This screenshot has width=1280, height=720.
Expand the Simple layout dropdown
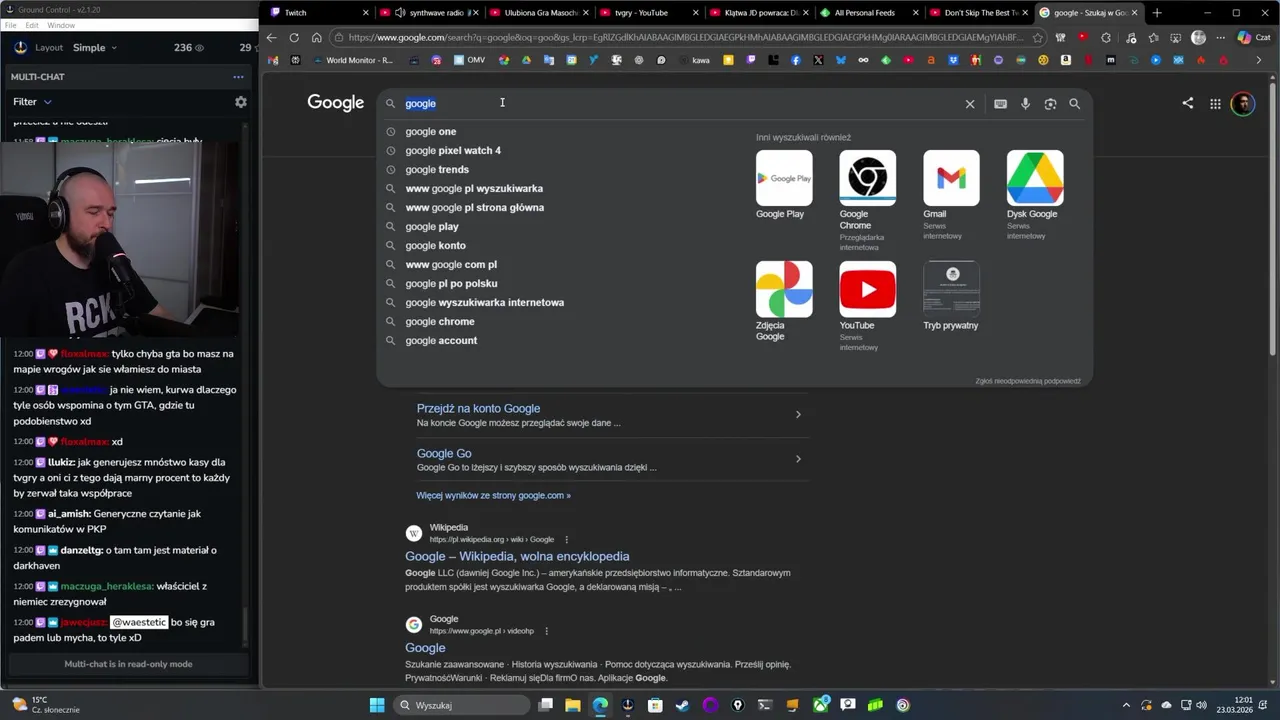pyautogui.click(x=95, y=48)
